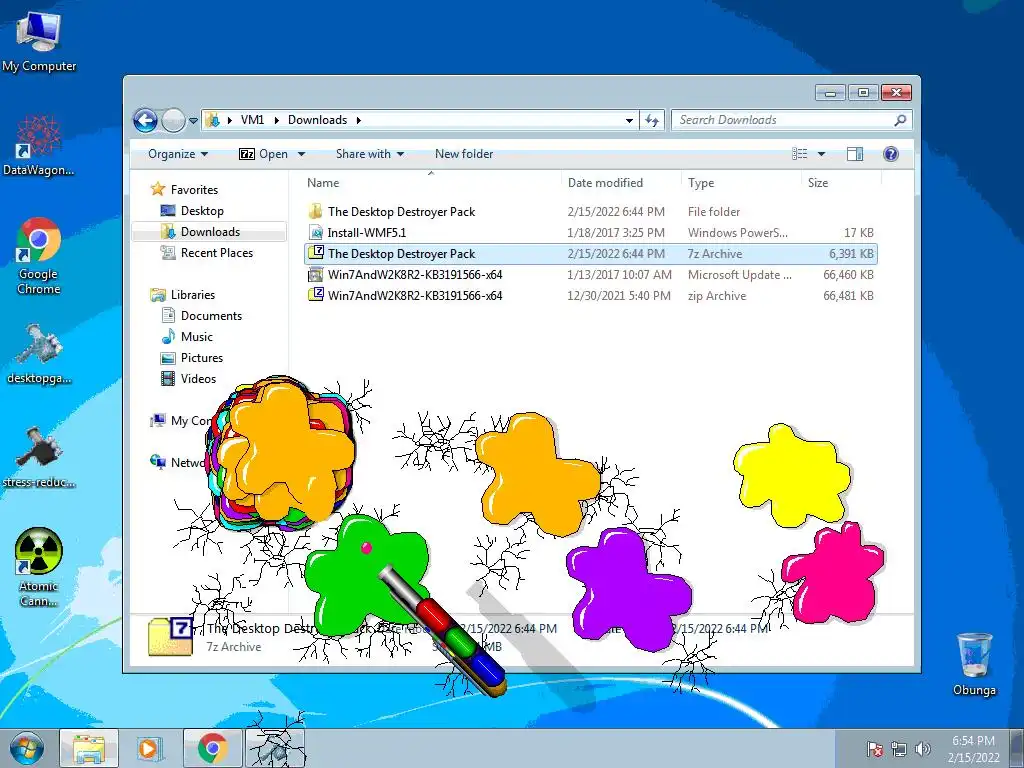Minimize the Downloads Explorer window
Image resolution: width=1024 pixels, height=768 pixels.
click(830, 93)
